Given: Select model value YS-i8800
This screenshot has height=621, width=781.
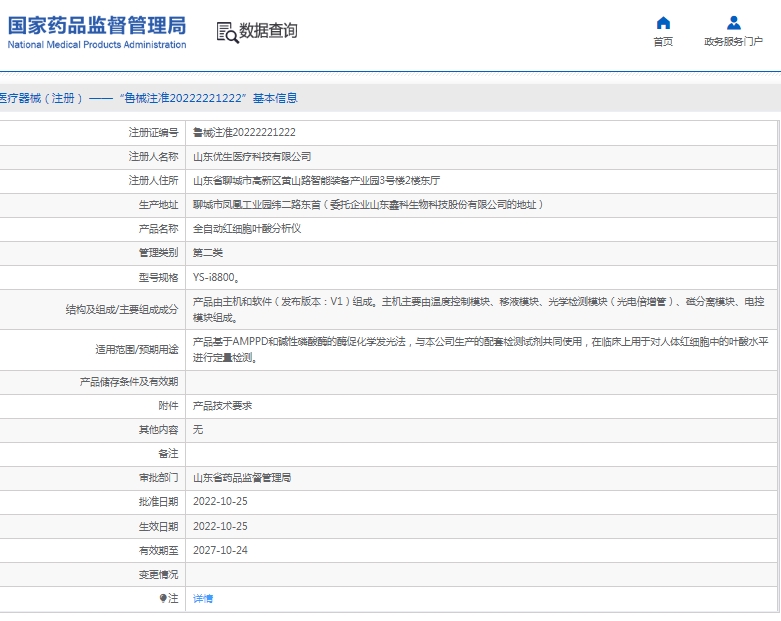Looking at the screenshot, I should 214,277.
